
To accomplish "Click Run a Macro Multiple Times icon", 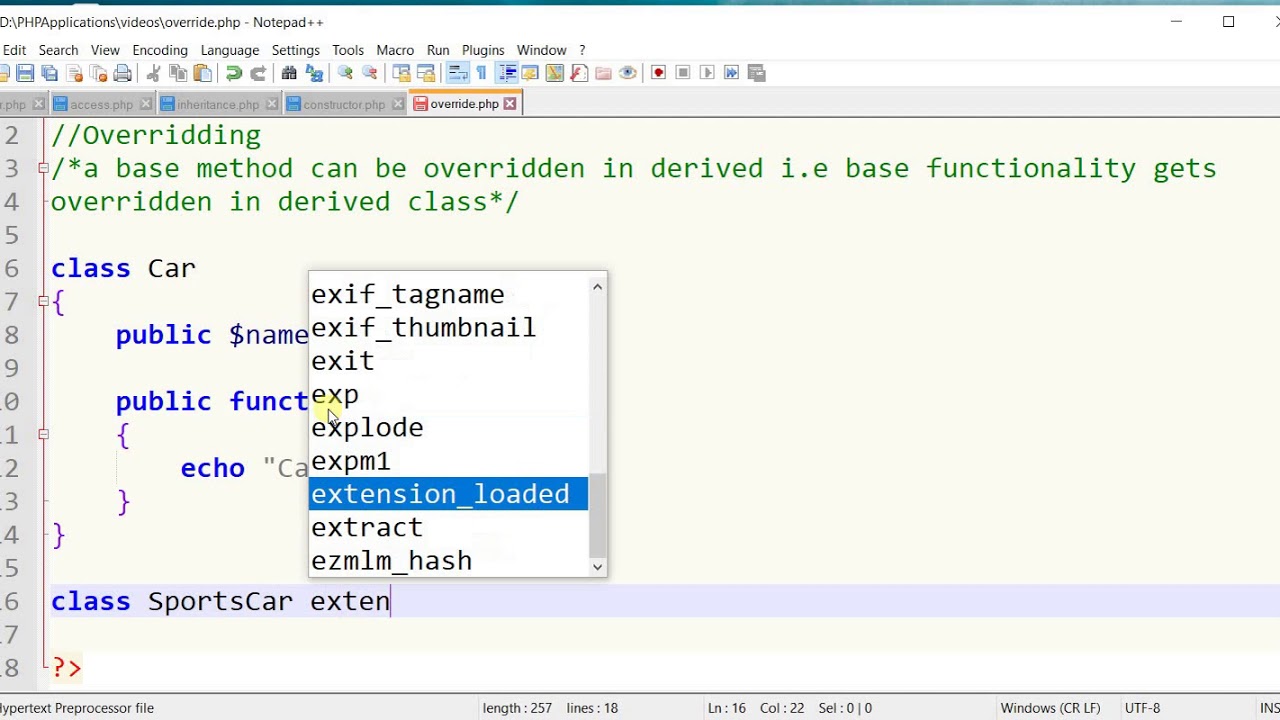I will [x=731, y=73].
